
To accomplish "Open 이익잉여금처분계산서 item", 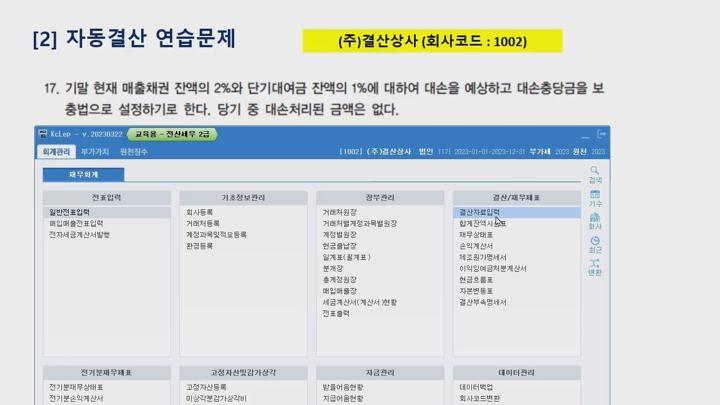I will 493,268.
